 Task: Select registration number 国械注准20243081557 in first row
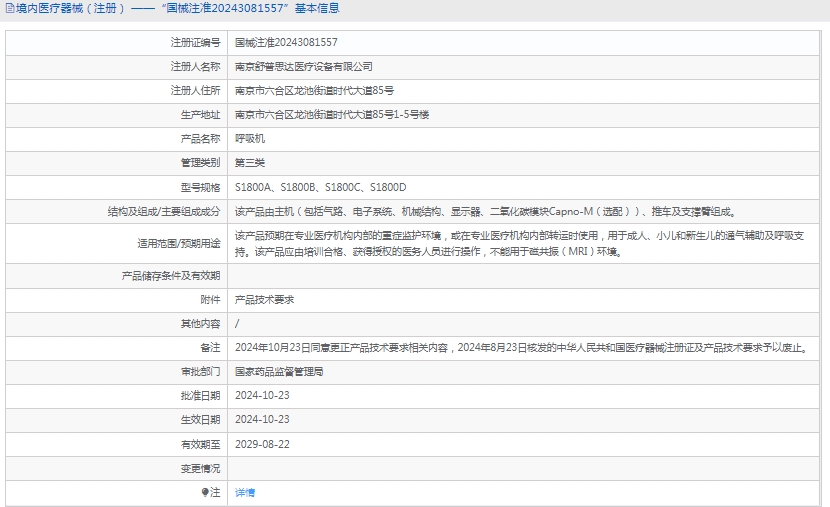pyautogui.click(x=285, y=42)
